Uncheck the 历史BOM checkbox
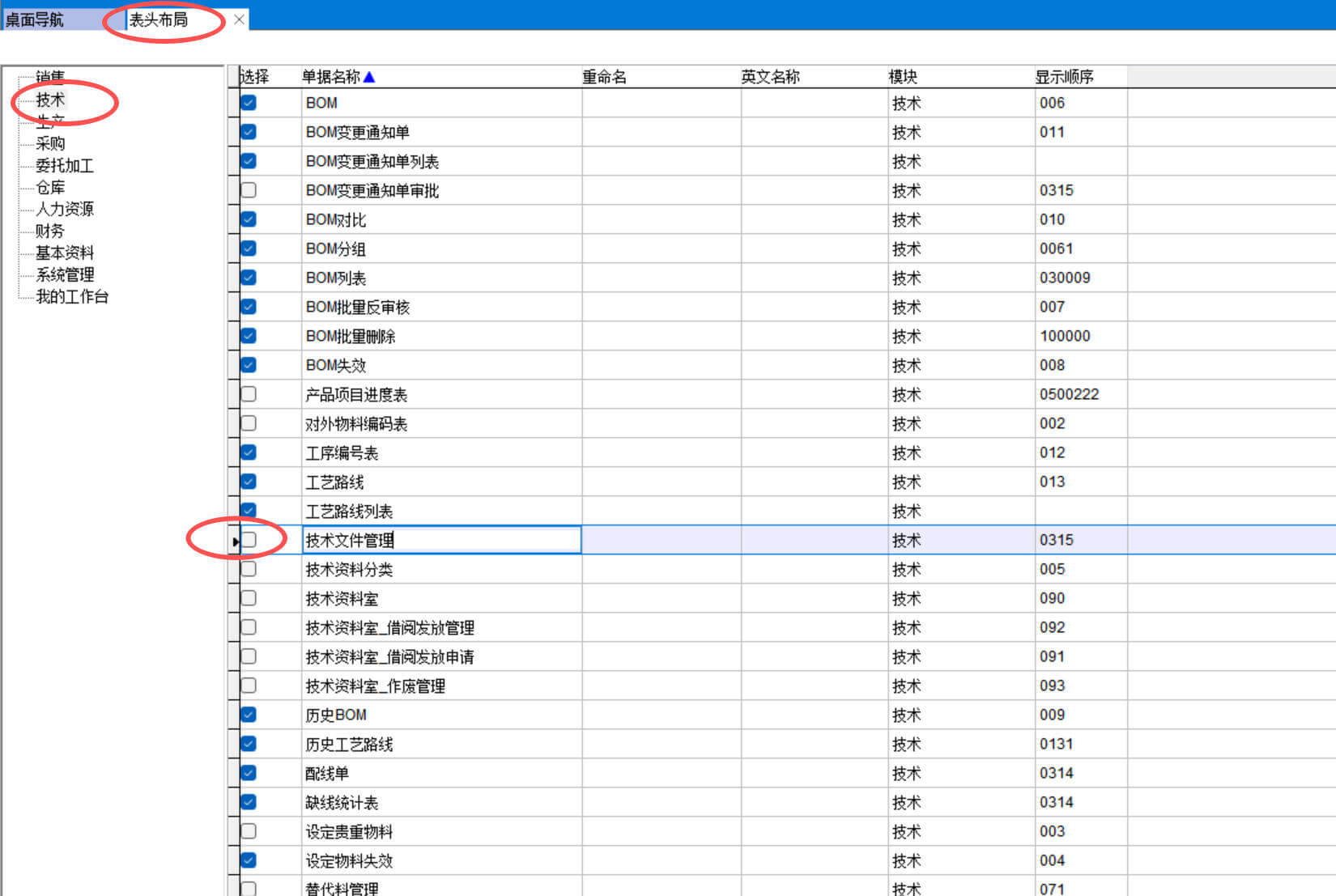The height and width of the screenshot is (896, 1336). click(249, 715)
